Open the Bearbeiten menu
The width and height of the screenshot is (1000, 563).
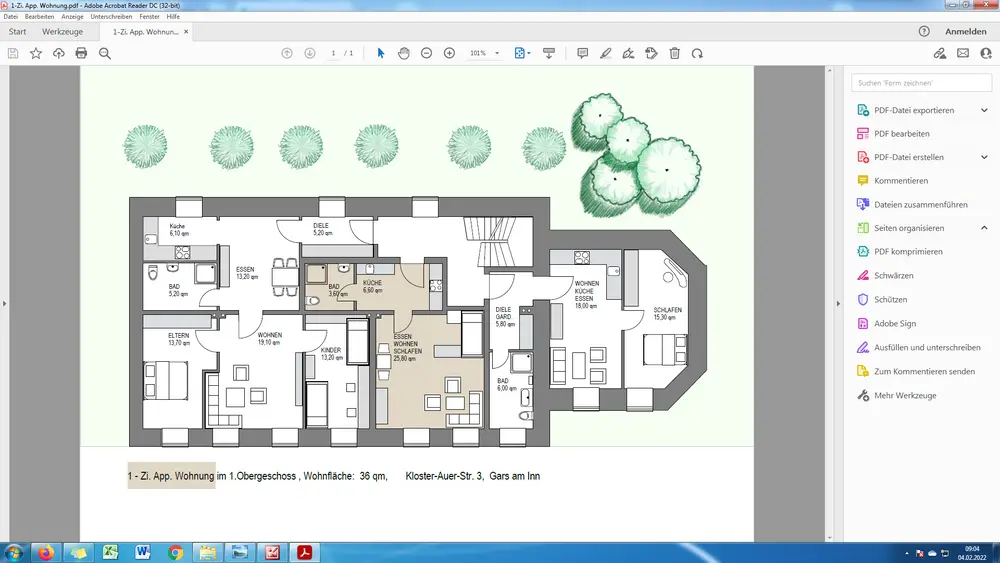pyautogui.click(x=40, y=17)
